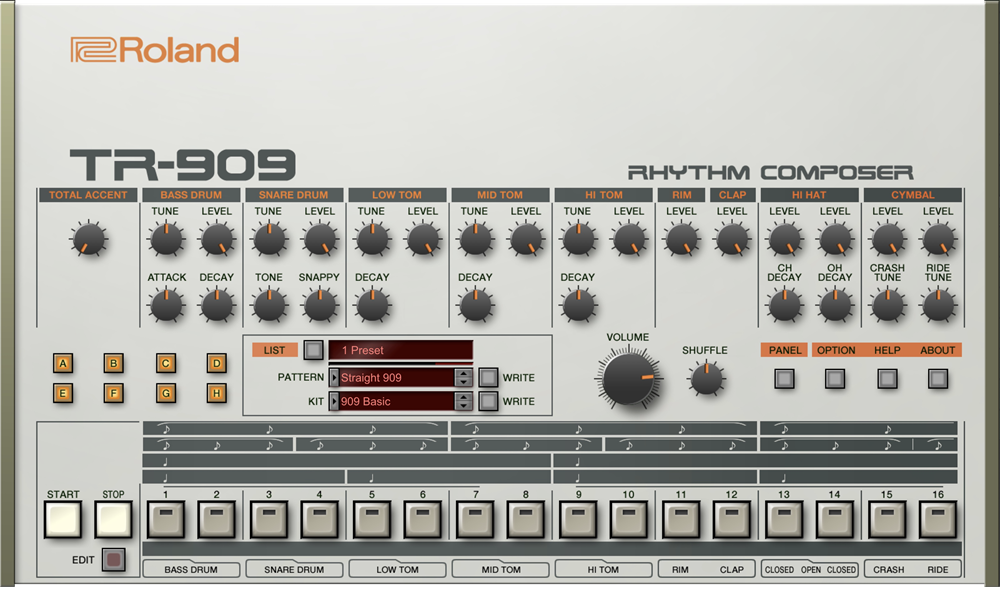Select pattern bank C
The height and width of the screenshot is (609, 1000).
point(166,363)
